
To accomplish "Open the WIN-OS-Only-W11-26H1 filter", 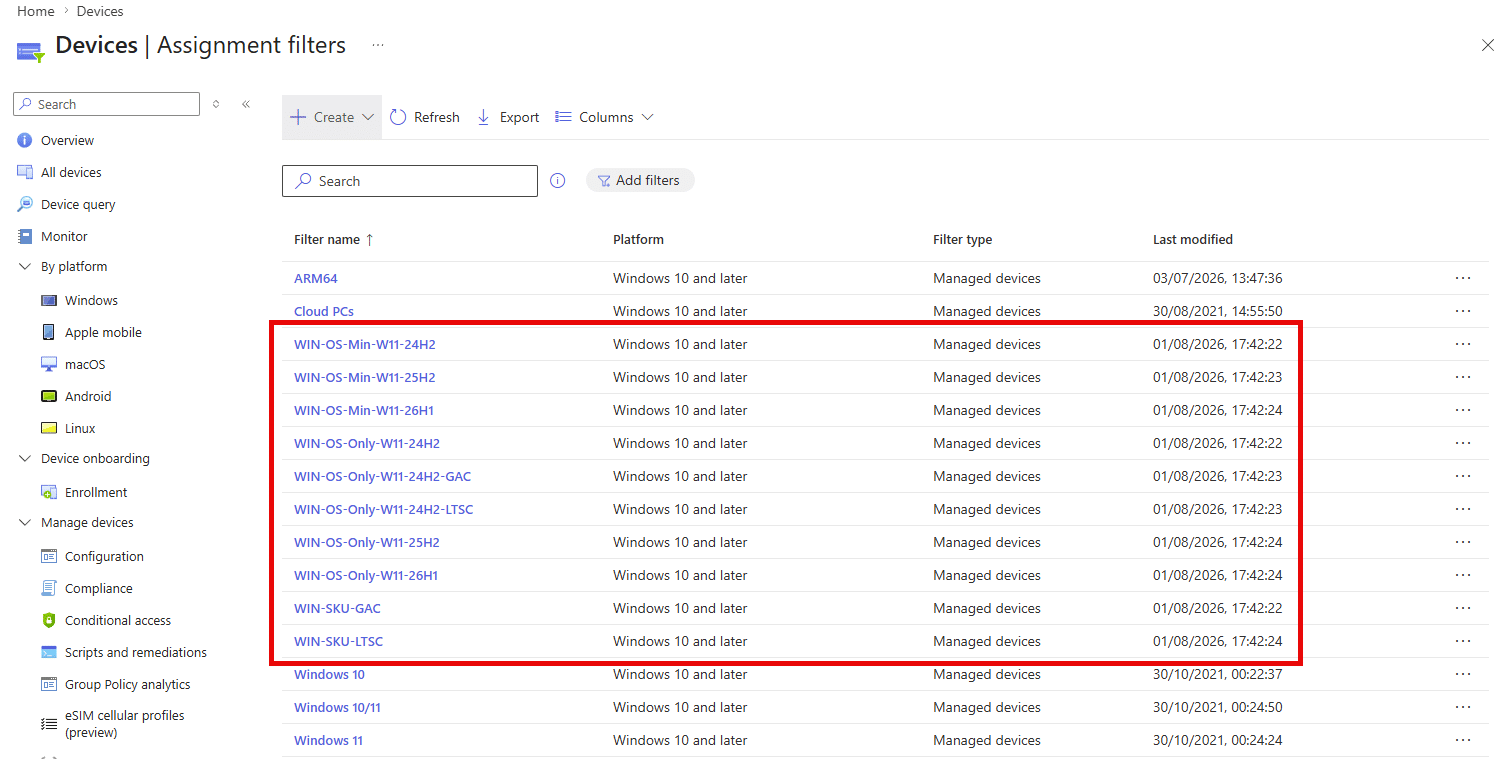I will pyautogui.click(x=366, y=575).
